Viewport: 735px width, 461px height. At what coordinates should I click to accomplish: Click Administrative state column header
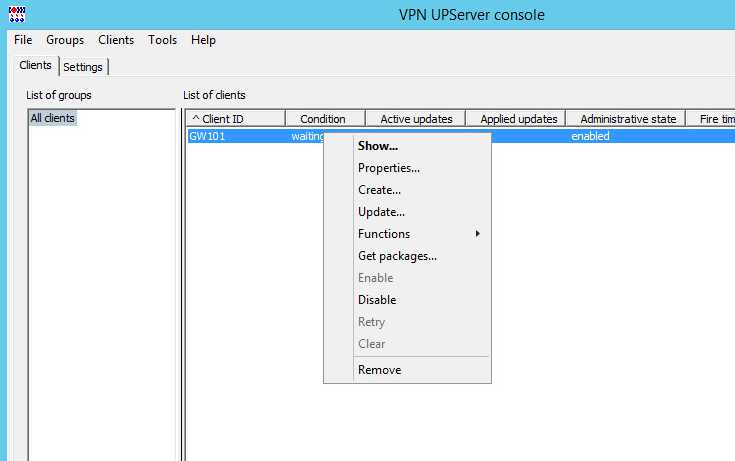pyautogui.click(x=626, y=119)
